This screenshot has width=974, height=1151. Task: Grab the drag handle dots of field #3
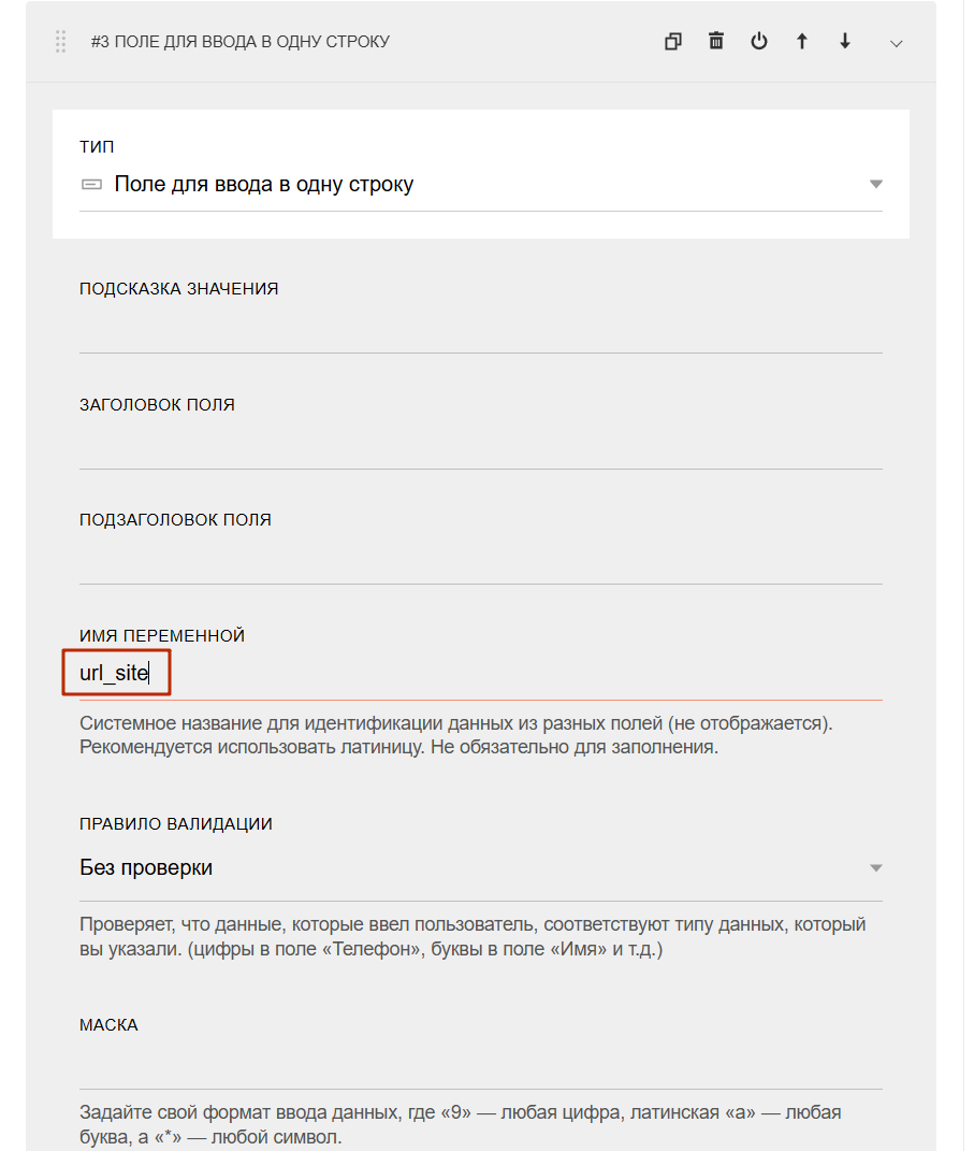pyautogui.click(x=61, y=42)
